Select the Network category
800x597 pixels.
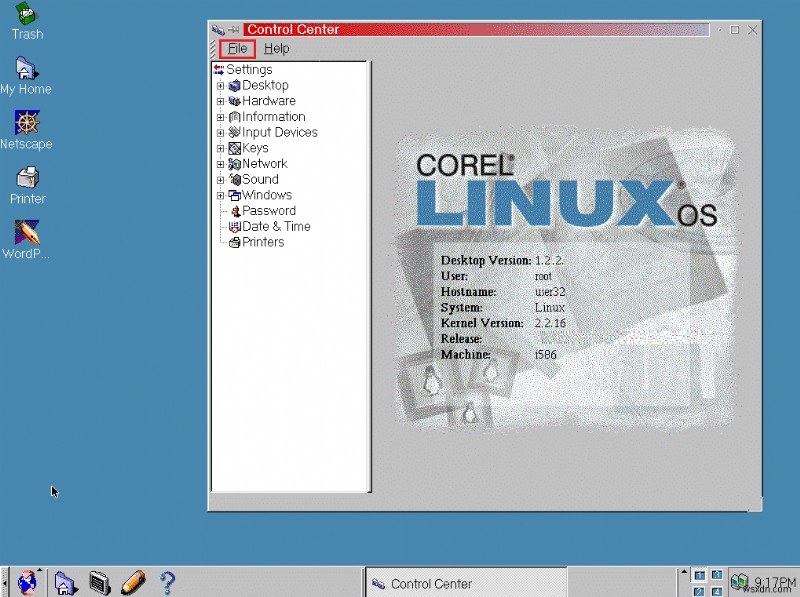coord(258,164)
